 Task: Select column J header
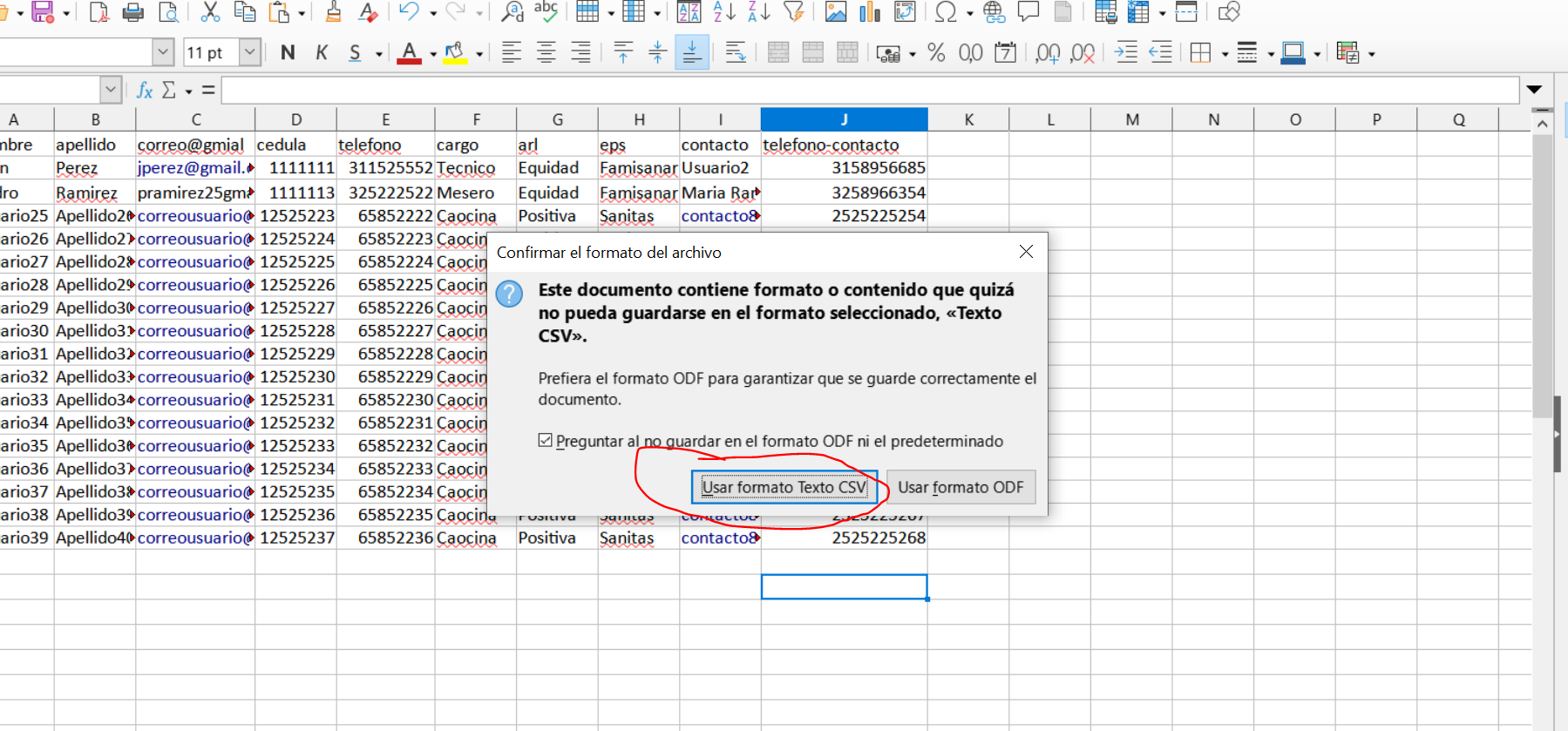(844, 119)
